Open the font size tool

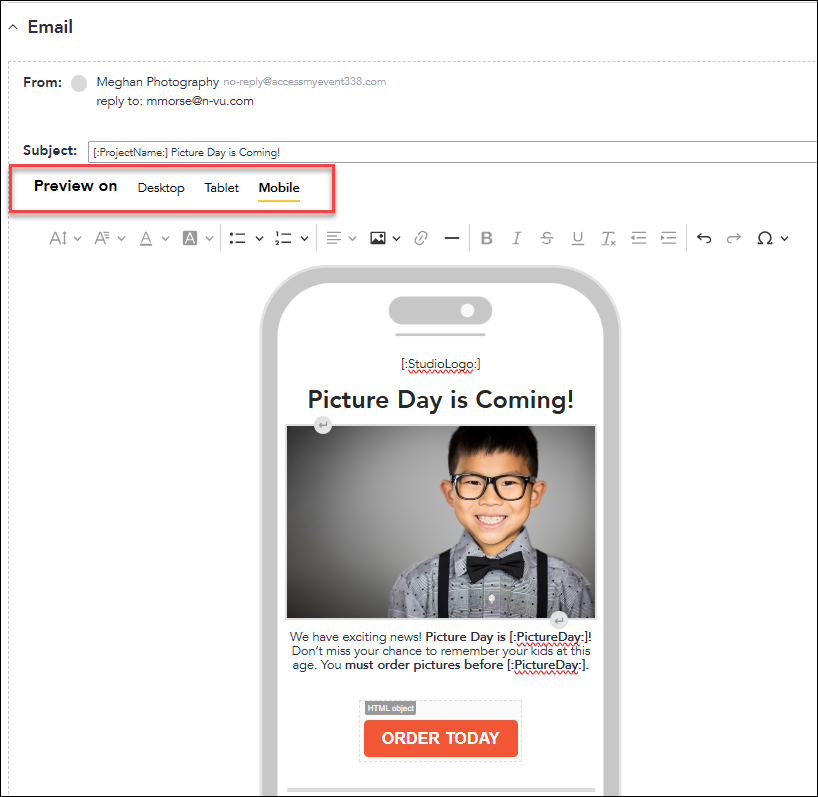pyautogui.click(x=58, y=238)
